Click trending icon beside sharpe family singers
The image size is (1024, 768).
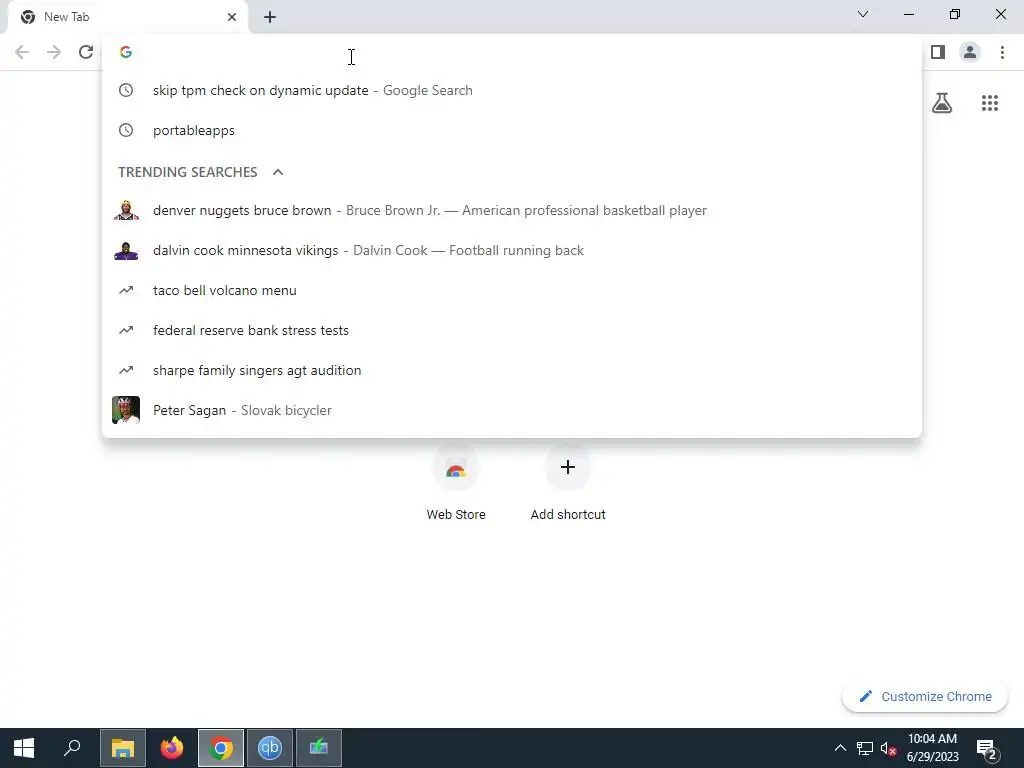126,370
